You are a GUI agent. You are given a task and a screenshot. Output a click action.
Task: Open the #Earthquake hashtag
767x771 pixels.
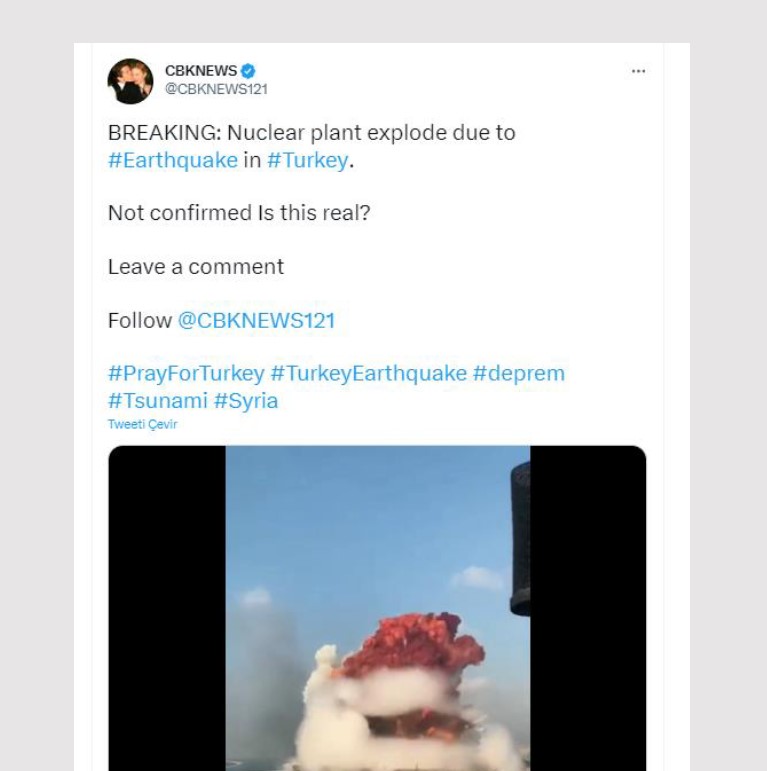pyautogui.click(x=173, y=160)
